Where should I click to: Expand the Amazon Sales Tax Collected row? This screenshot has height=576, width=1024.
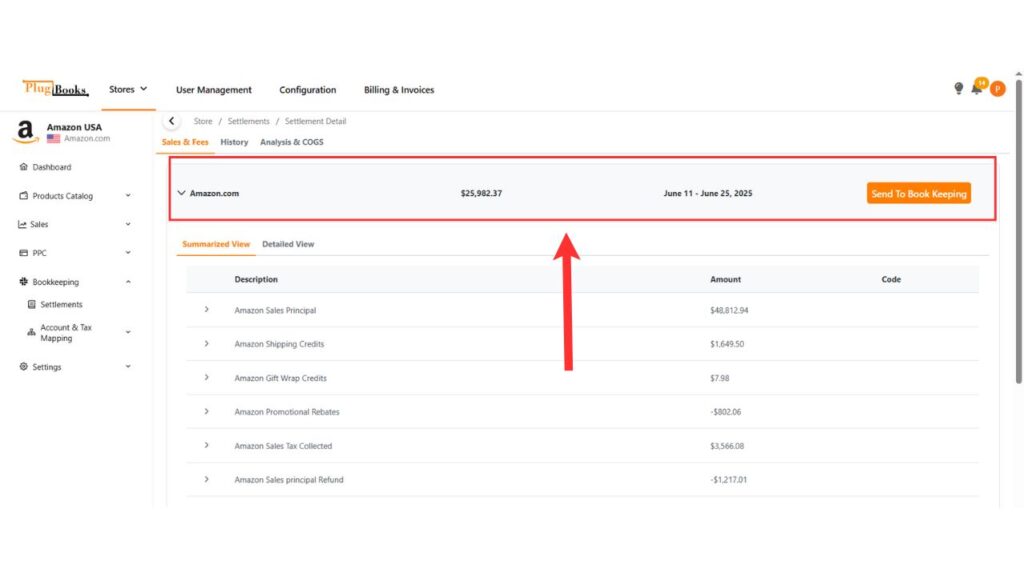click(x=206, y=445)
